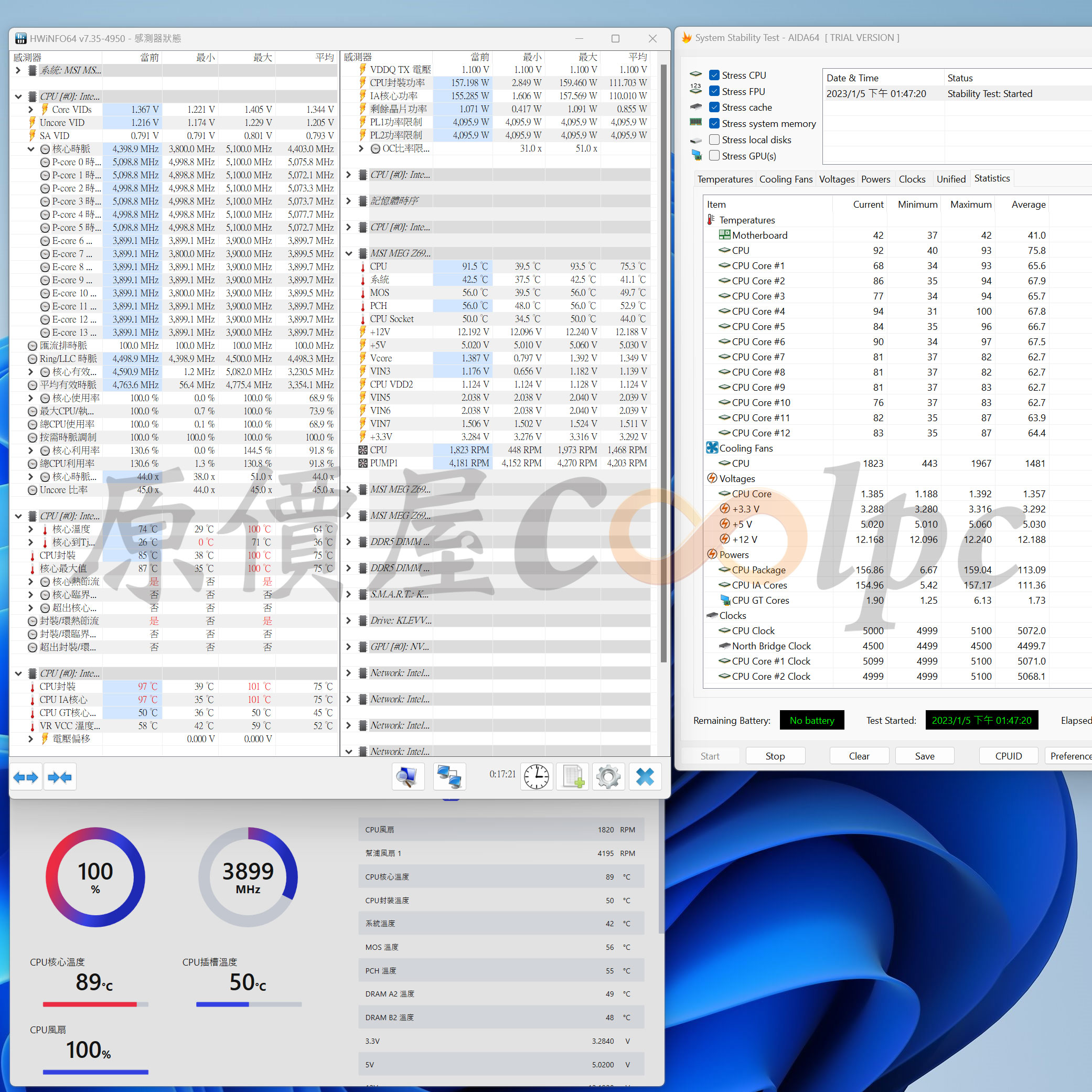The width and height of the screenshot is (1092, 1092).
Task: Toggle the Stress cache checkbox
Action: click(x=714, y=107)
